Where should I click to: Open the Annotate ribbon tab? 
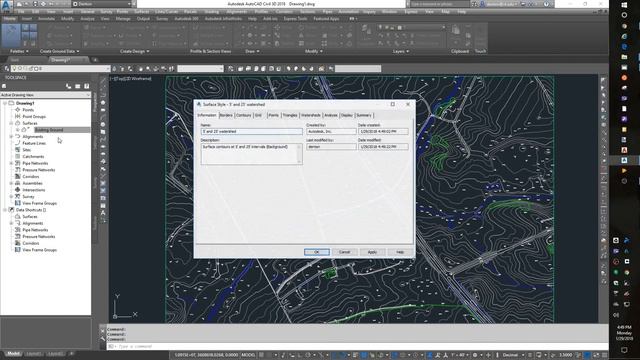click(46, 19)
